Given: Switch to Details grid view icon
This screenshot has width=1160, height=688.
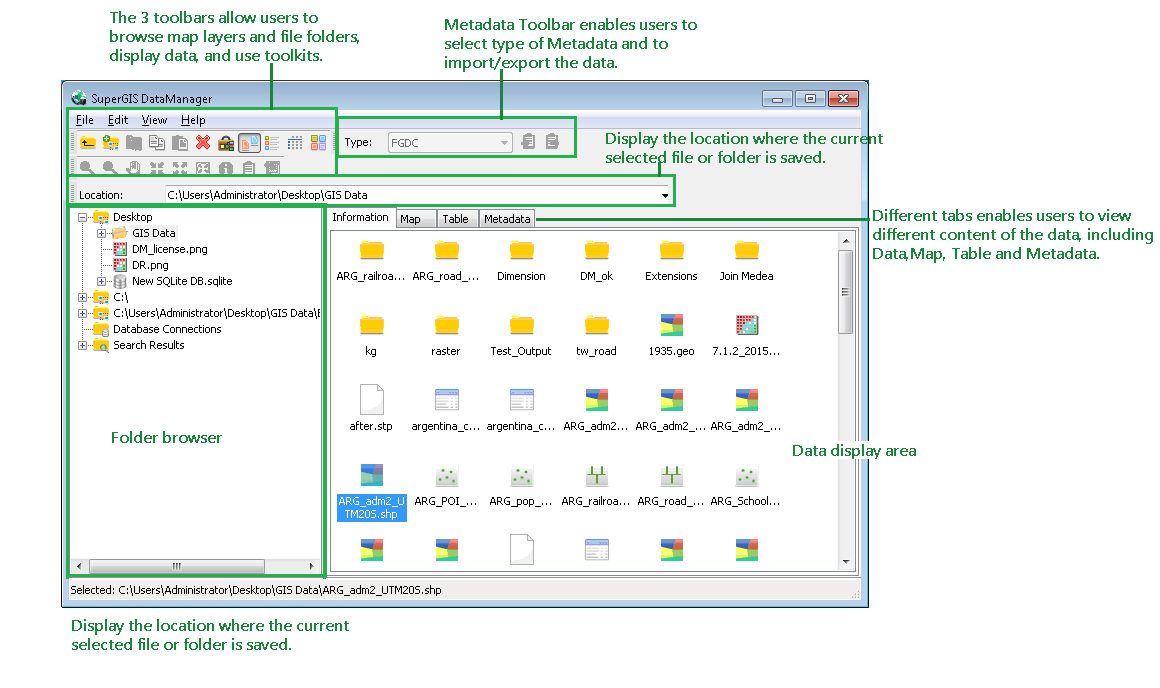Looking at the screenshot, I should pos(295,143).
